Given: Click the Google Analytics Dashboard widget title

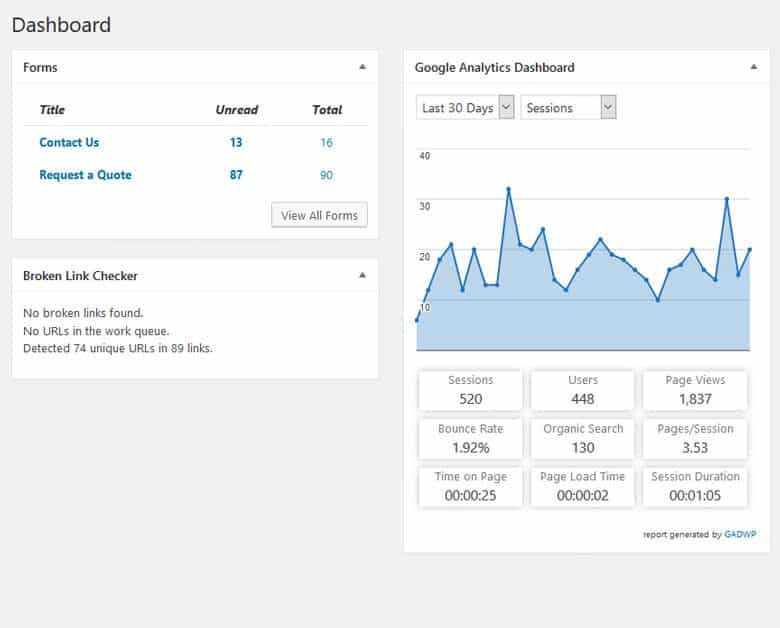Looking at the screenshot, I should 494,67.
